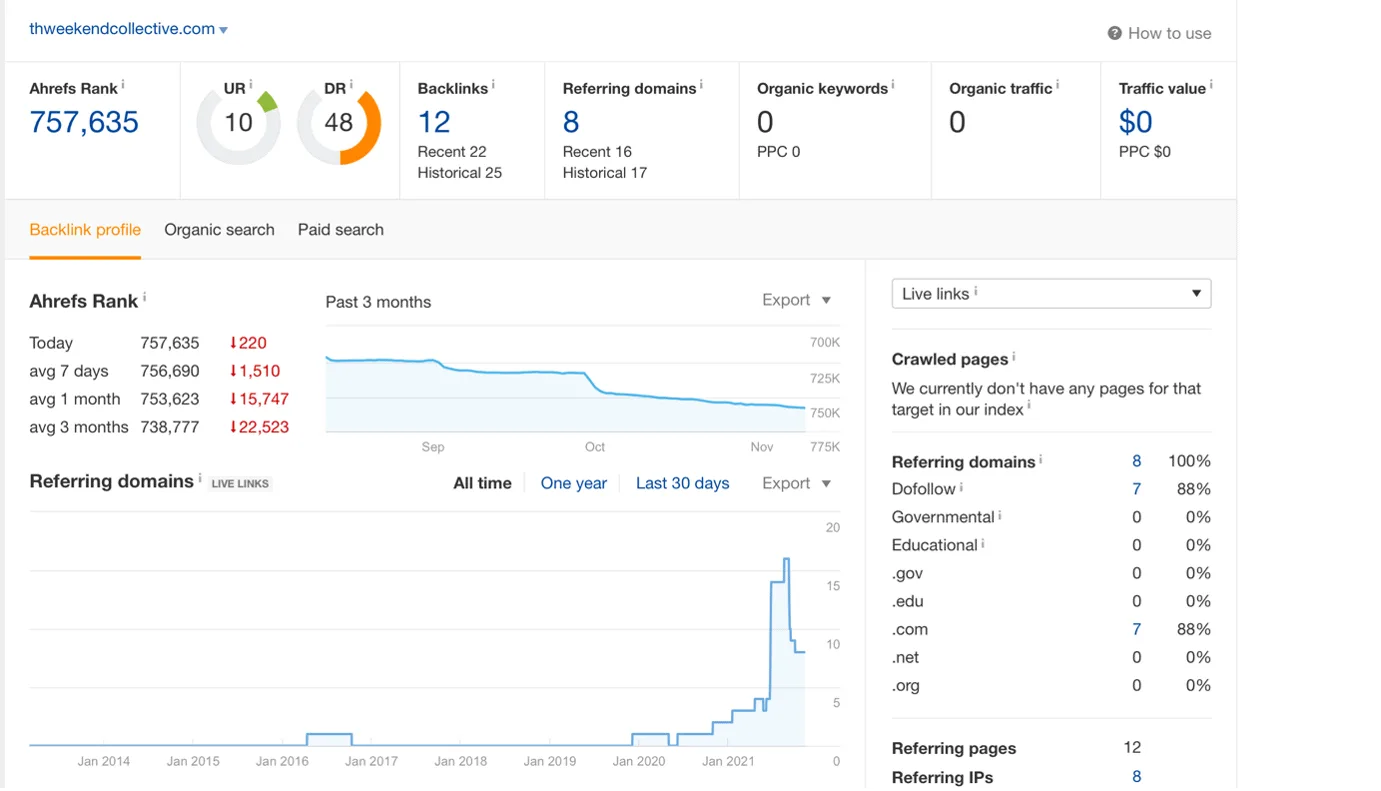Click info icon by sidebar Referring domains row
This screenshot has height=791, width=1381.
click(x=1041, y=459)
